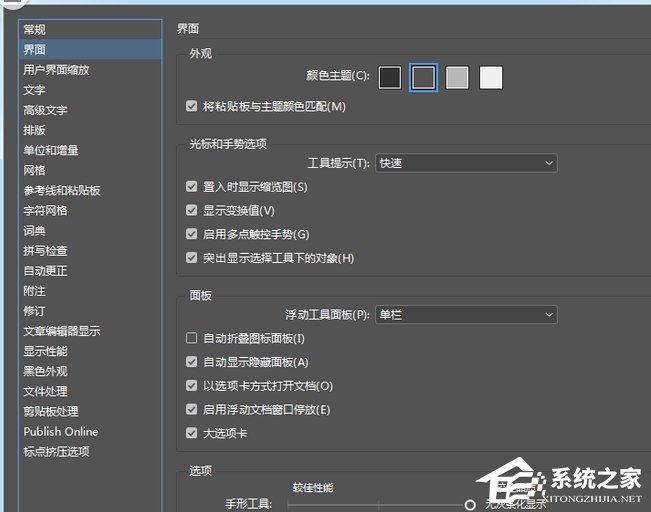This screenshot has width=651, height=512.
Task: Select the lightest color theme swatch
Action: (x=491, y=78)
